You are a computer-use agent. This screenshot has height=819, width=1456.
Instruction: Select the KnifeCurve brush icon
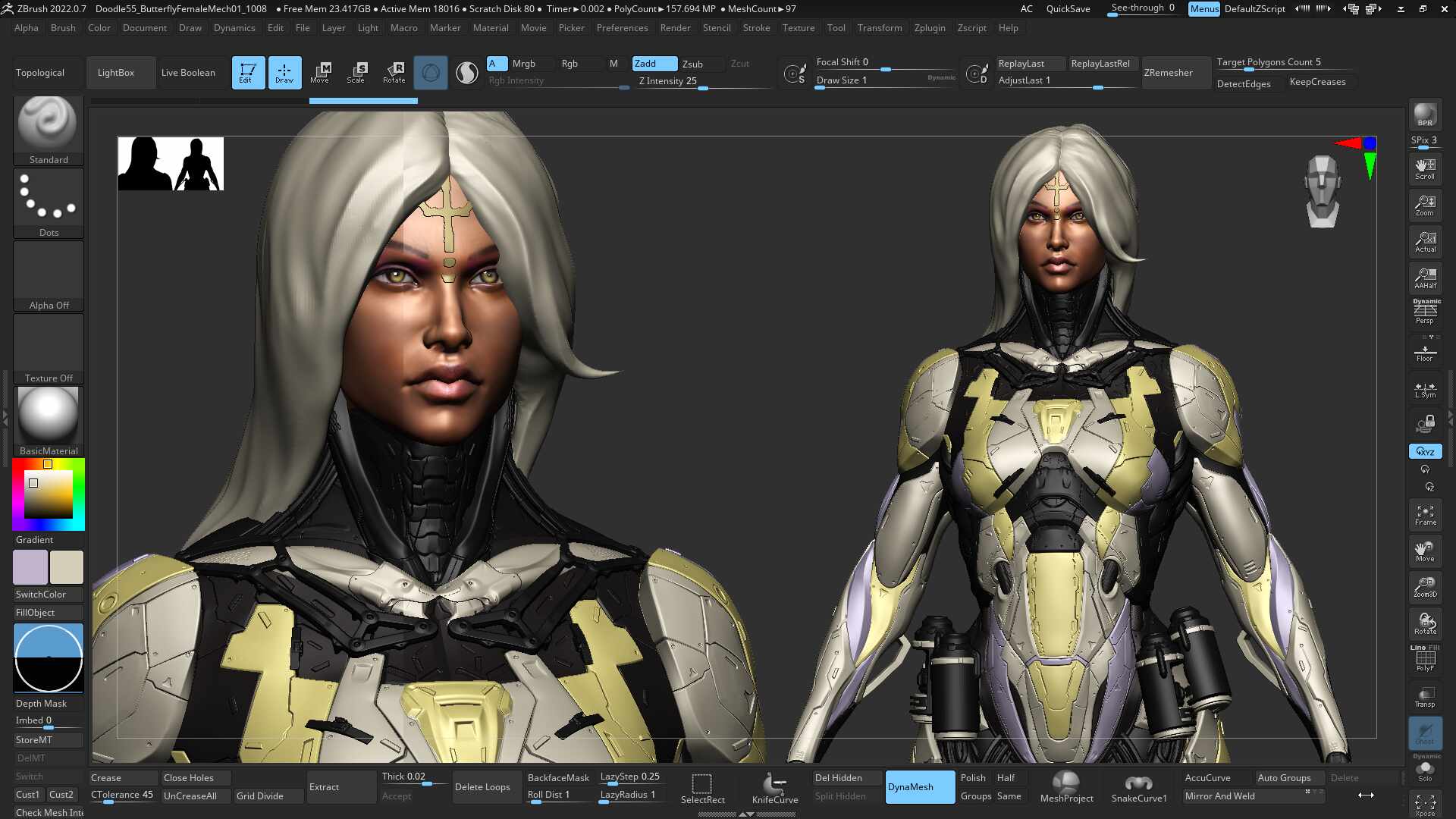coord(775,788)
